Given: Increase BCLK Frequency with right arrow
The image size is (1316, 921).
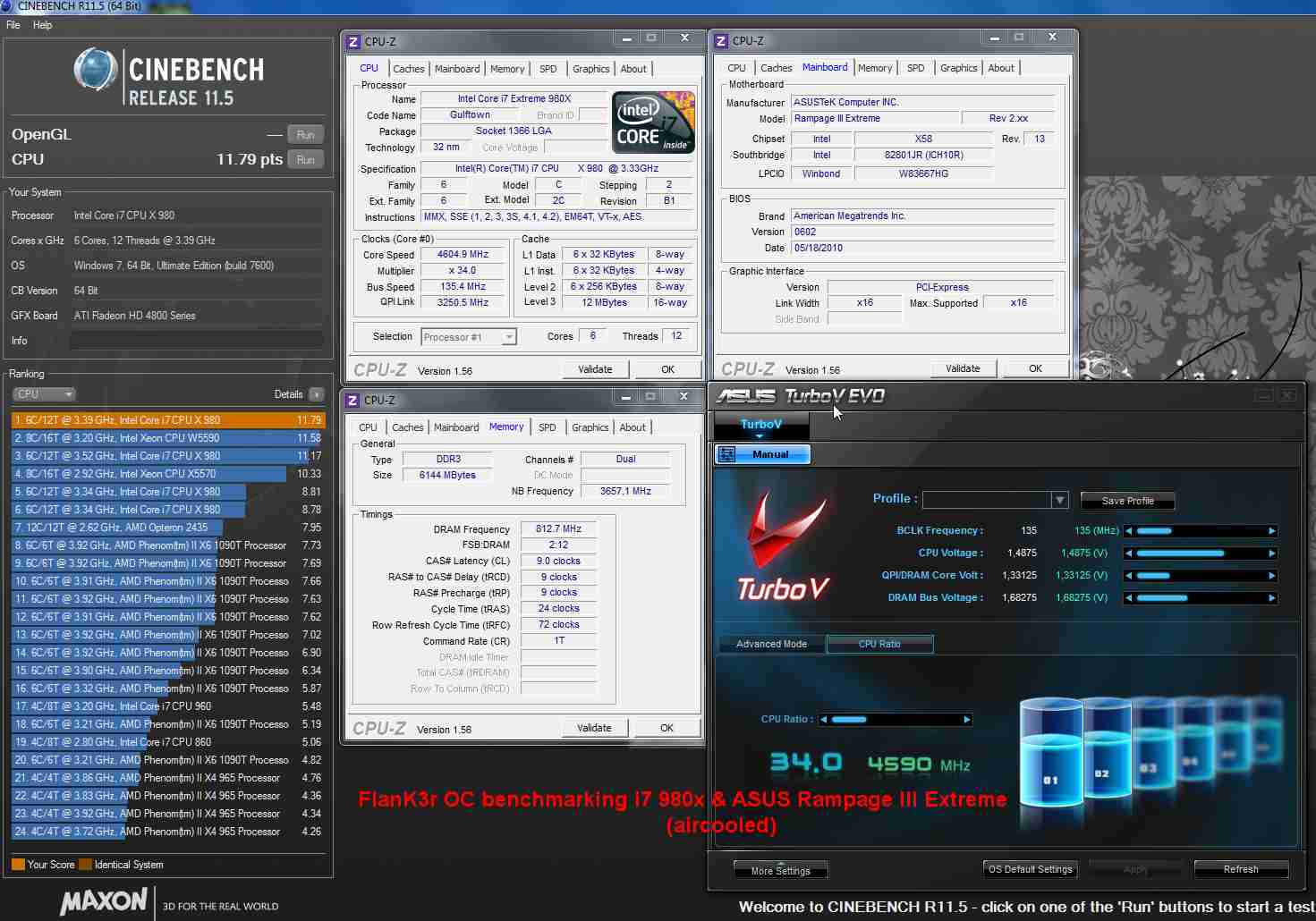Looking at the screenshot, I should [x=1272, y=531].
